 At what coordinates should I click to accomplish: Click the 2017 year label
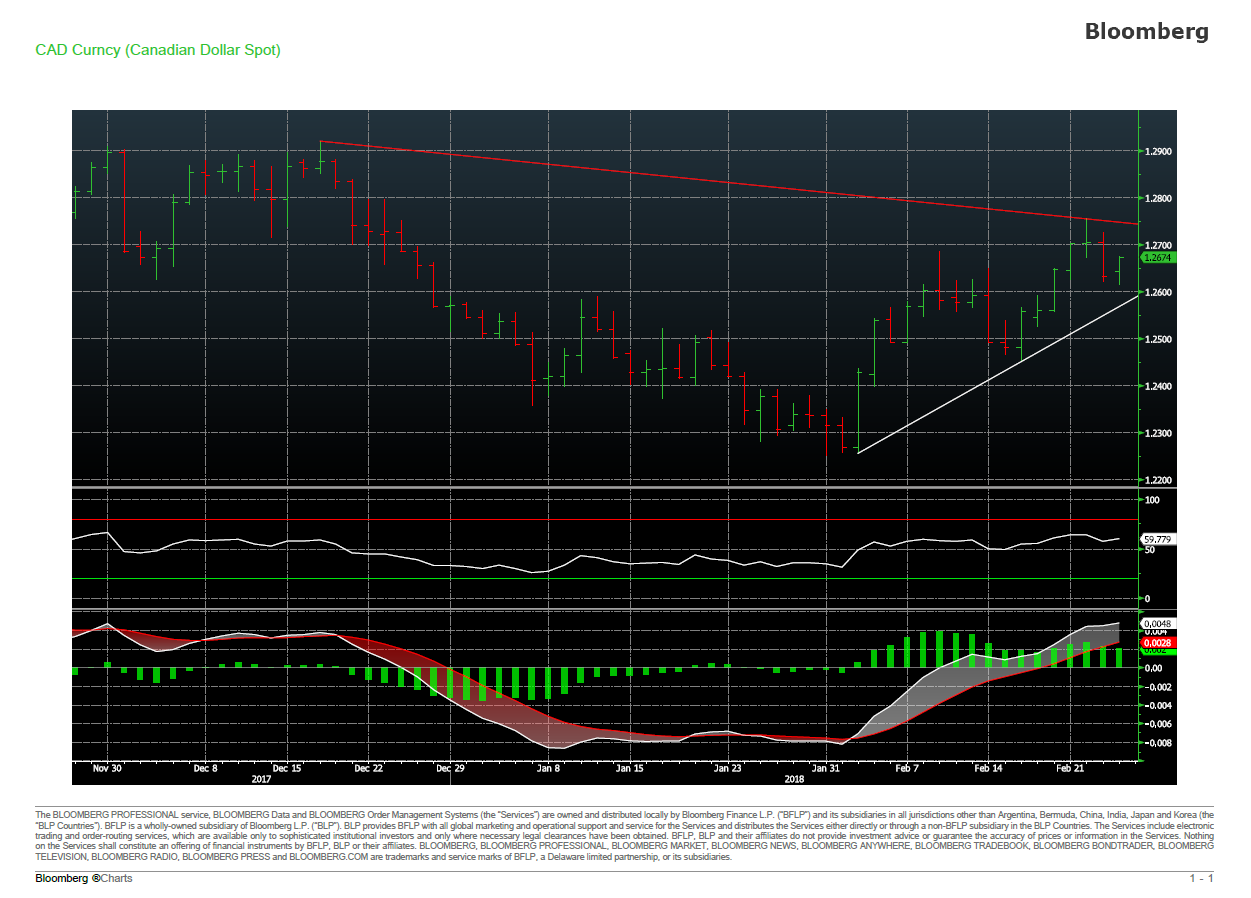click(261, 778)
